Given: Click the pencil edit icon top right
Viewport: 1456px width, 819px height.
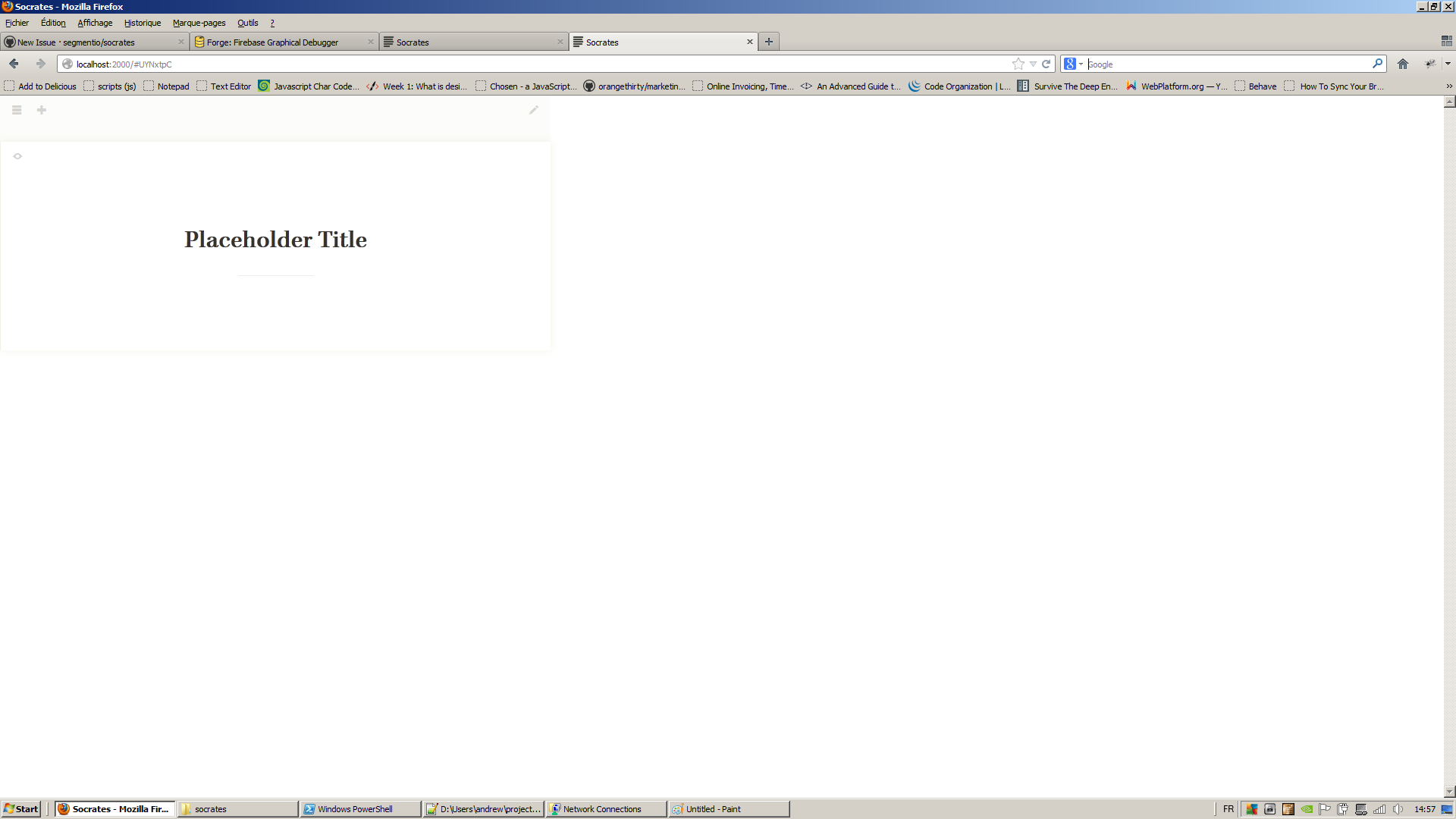Looking at the screenshot, I should pyautogui.click(x=534, y=109).
